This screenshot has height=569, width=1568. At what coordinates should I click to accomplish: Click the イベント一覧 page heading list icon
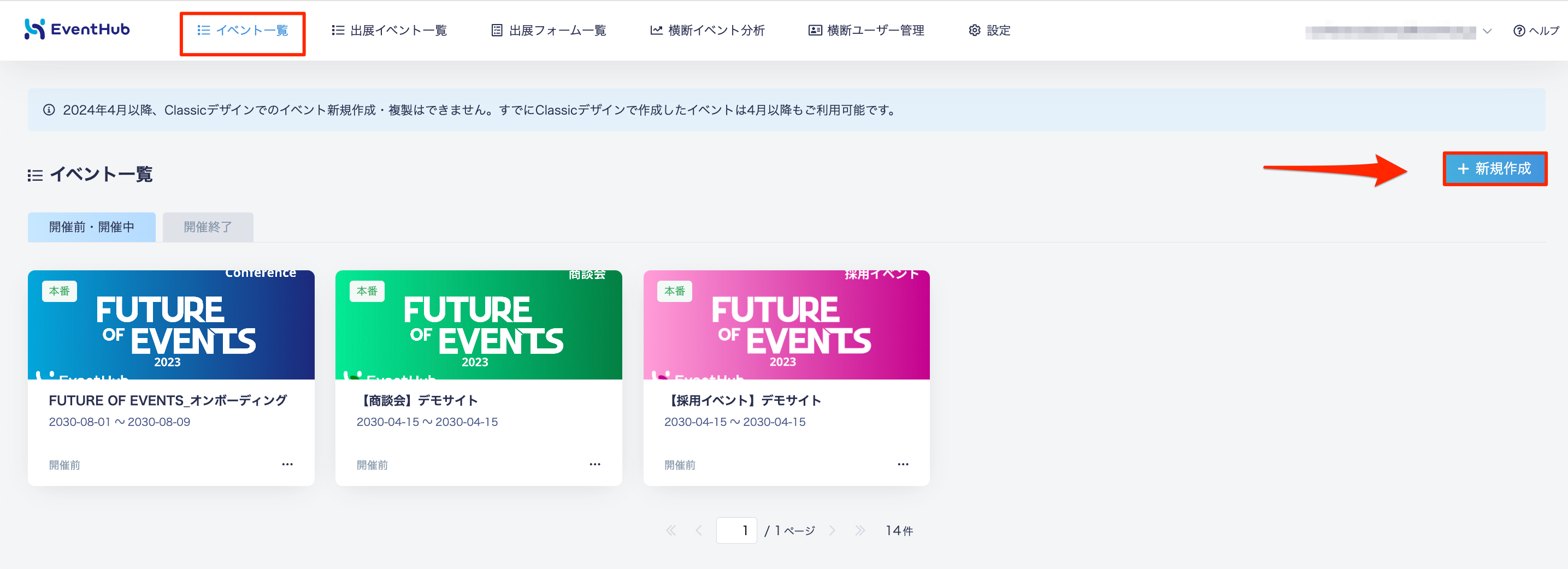[36, 175]
